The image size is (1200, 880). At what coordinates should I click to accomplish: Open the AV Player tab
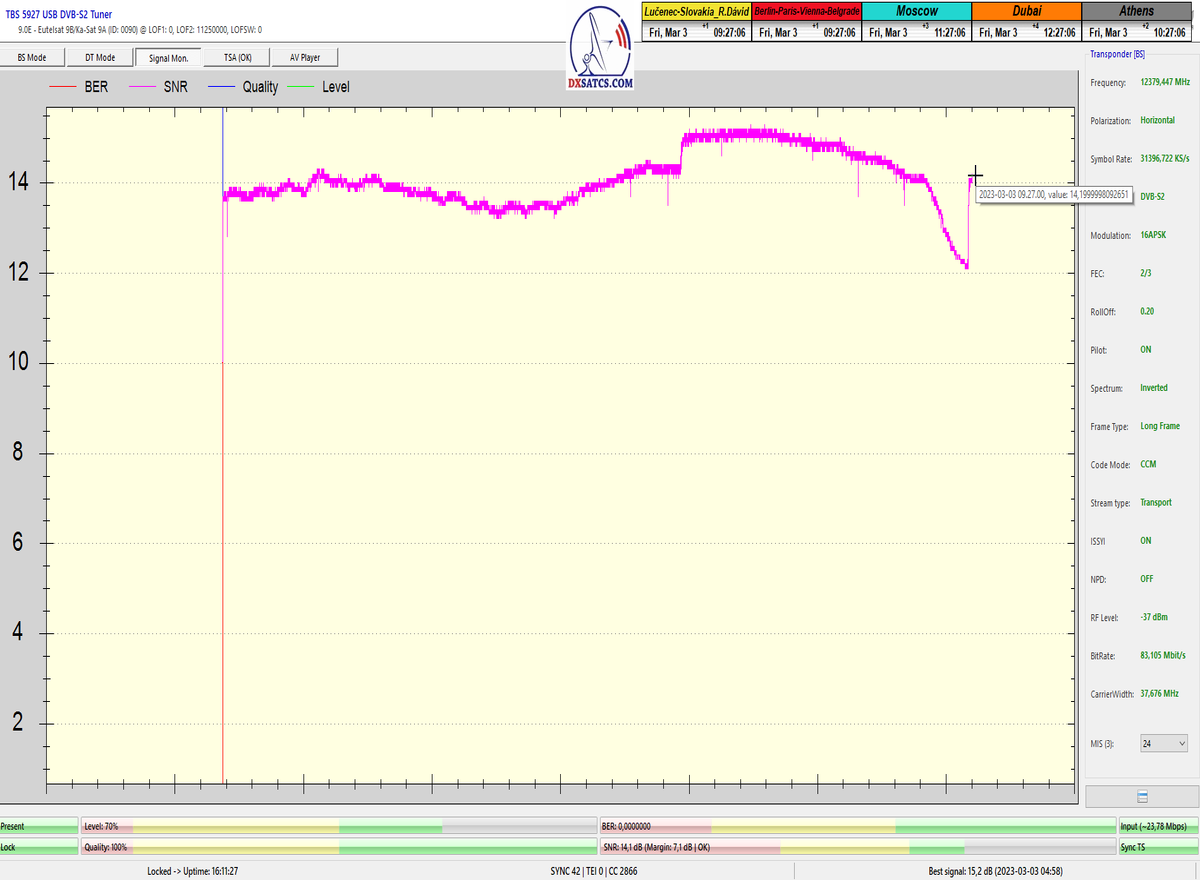305,57
